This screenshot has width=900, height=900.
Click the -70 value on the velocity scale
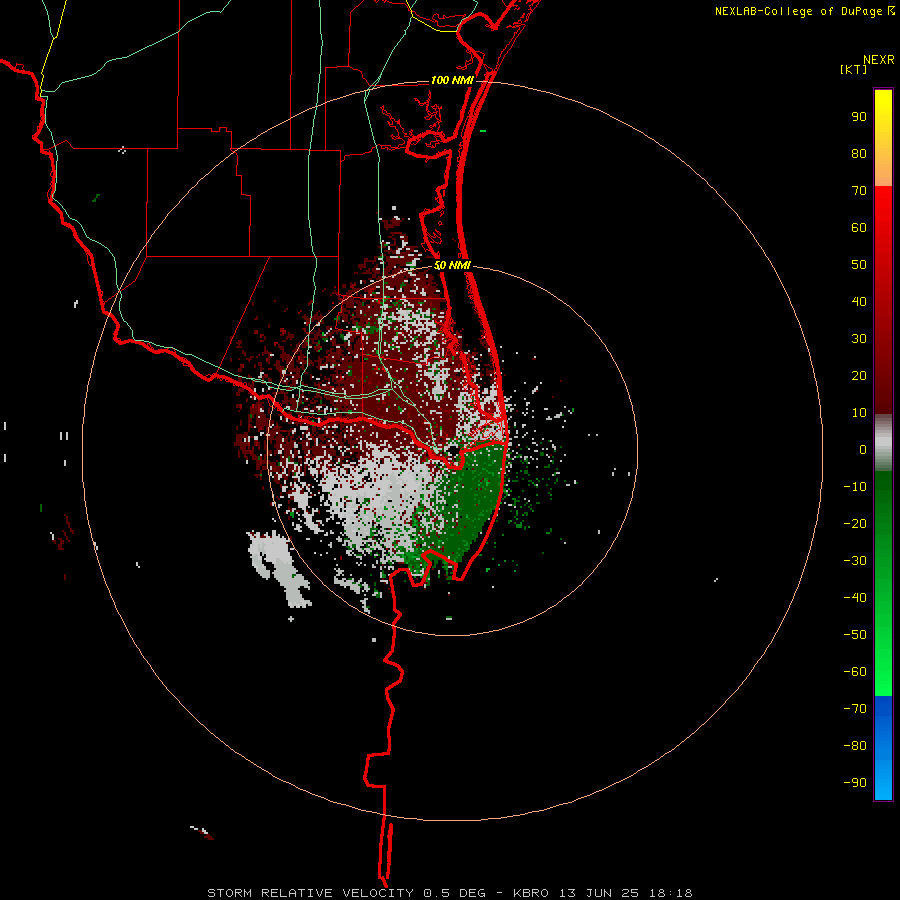(x=855, y=709)
